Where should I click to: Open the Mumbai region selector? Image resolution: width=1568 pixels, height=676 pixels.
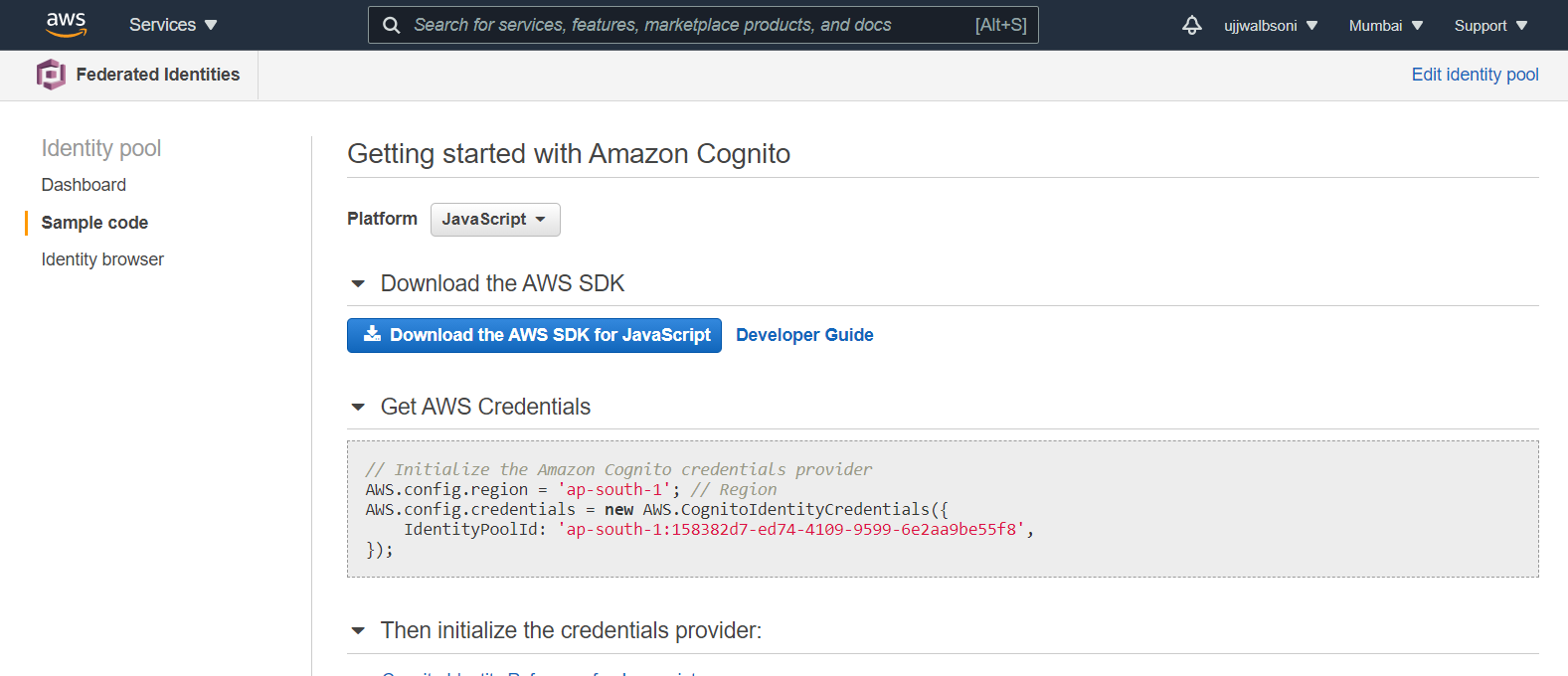tap(1386, 25)
